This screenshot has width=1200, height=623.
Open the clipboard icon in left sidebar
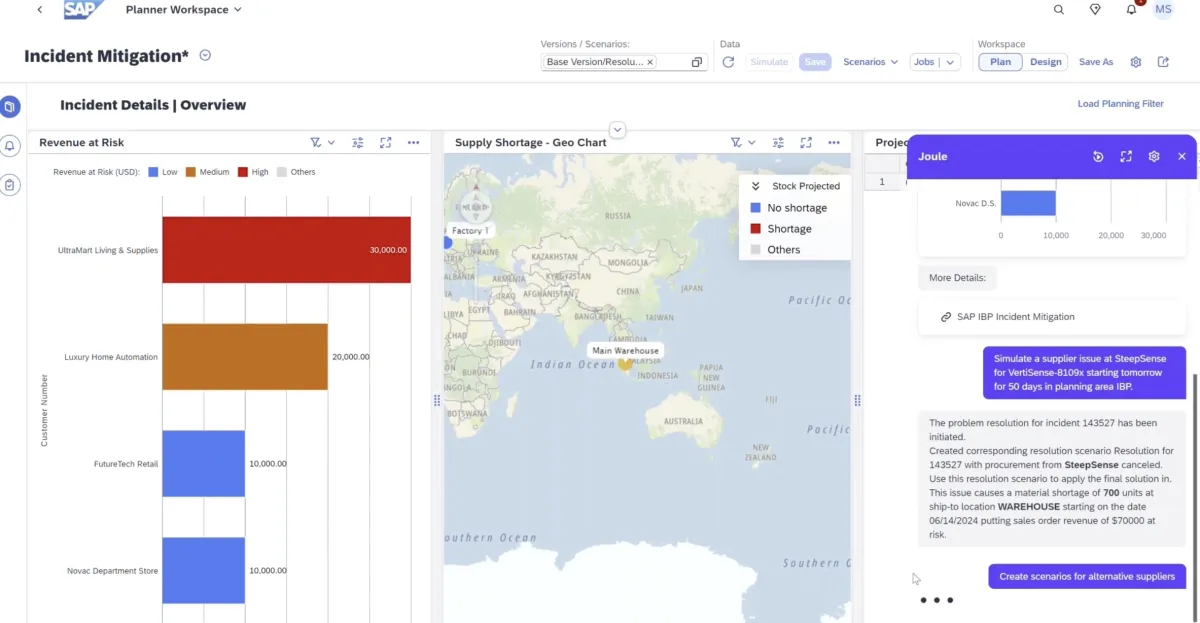coord(9,185)
